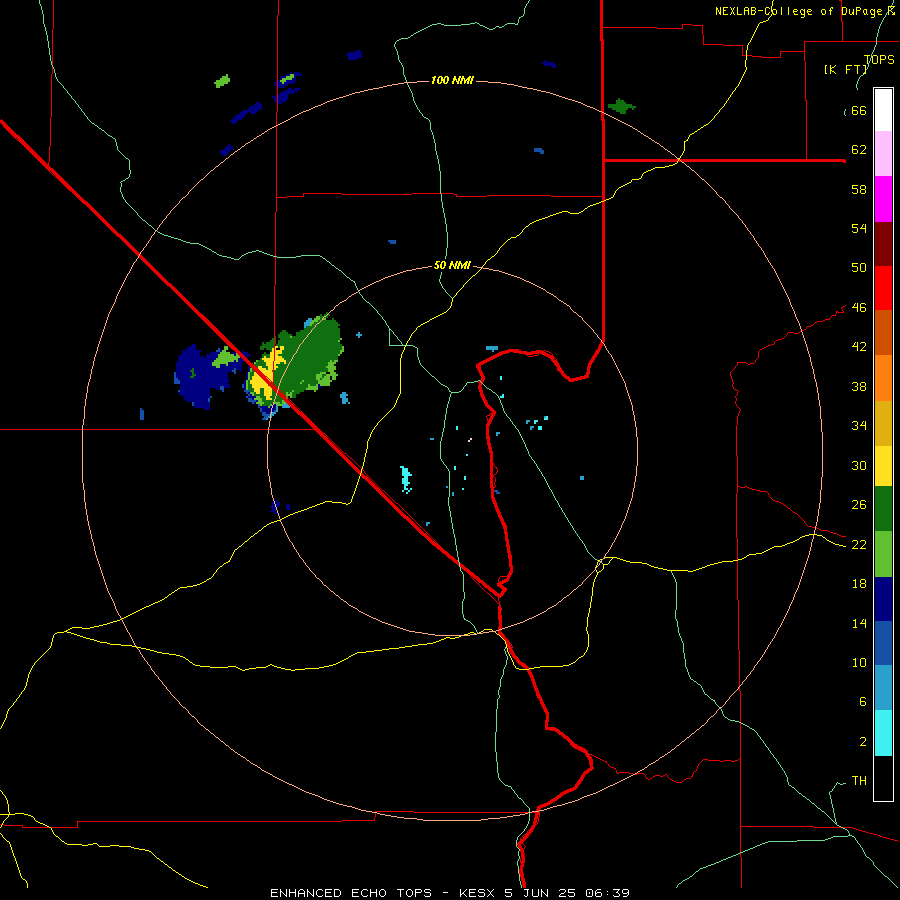Screen dimensions: 900x900
Task: Click the dark green legend swatch
Action: coord(883,509)
